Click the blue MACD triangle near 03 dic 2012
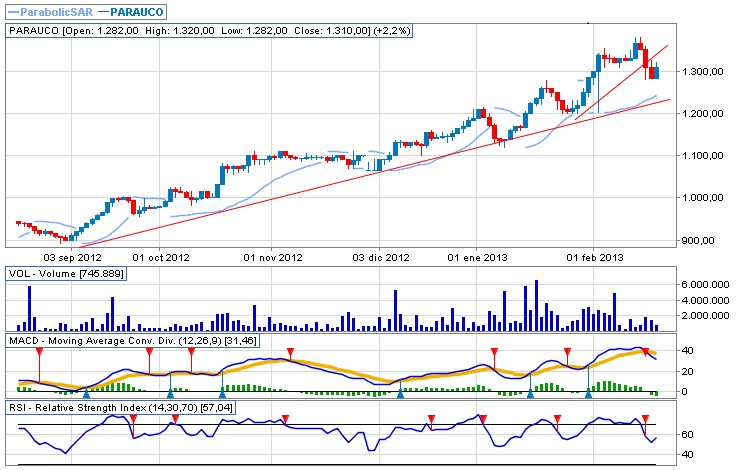Image resolution: width=745 pixels, height=470 pixels. pyautogui.click(x=400, y=395)
